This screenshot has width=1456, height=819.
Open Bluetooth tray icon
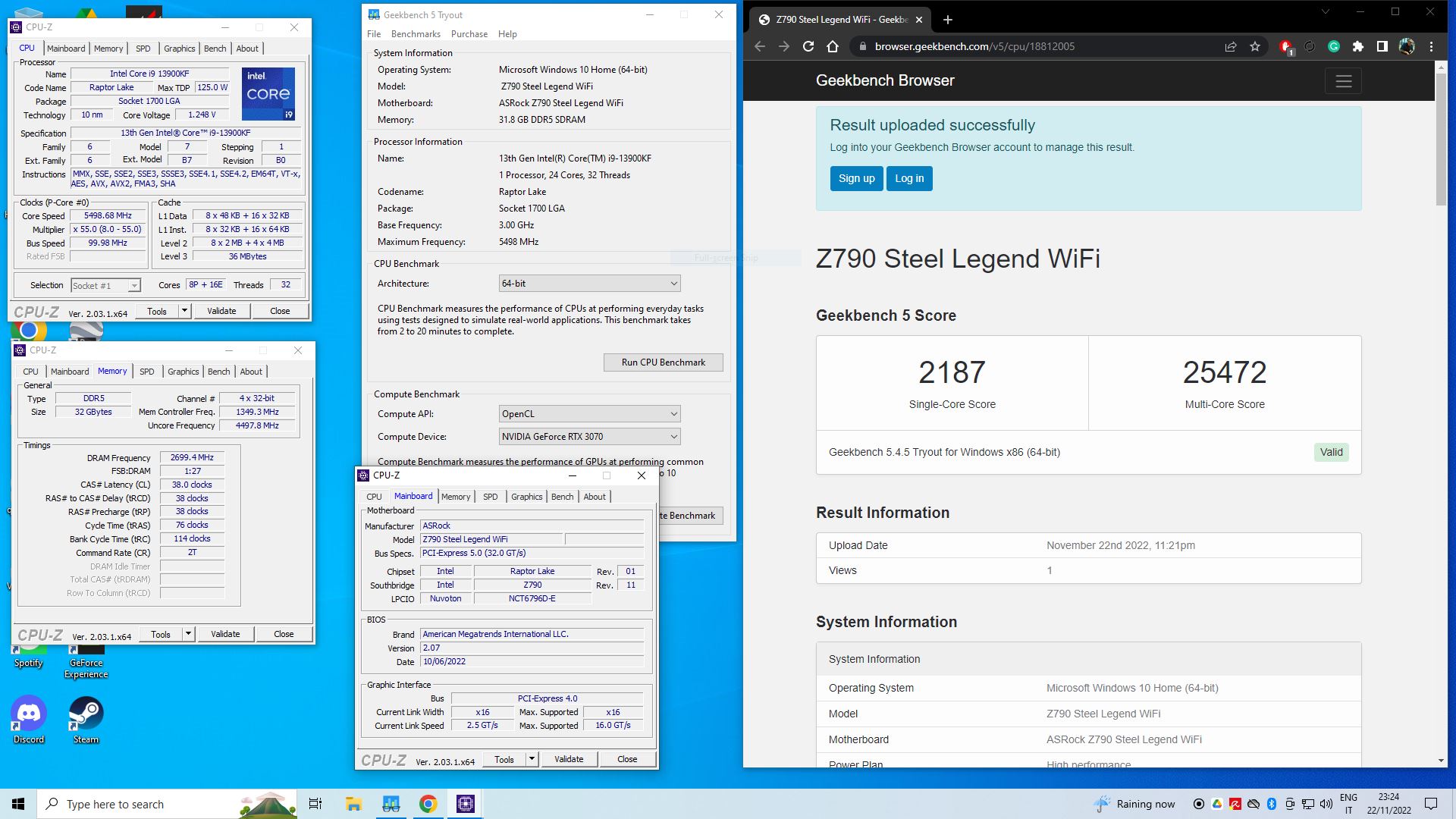(x=1272, y=804)
